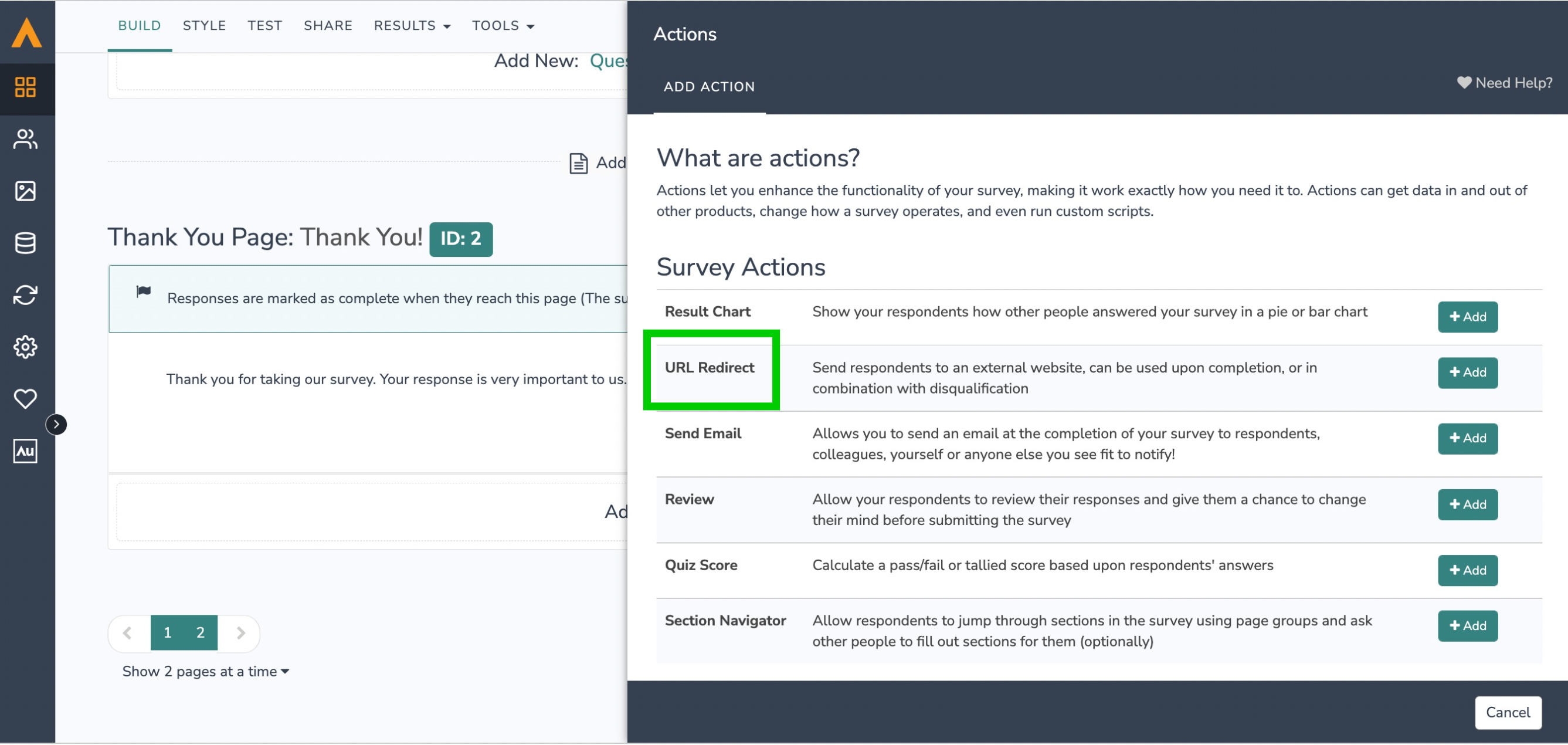Click the heart favorites icon in sidebar
The image size is (1568, 745).
[26, 398]
